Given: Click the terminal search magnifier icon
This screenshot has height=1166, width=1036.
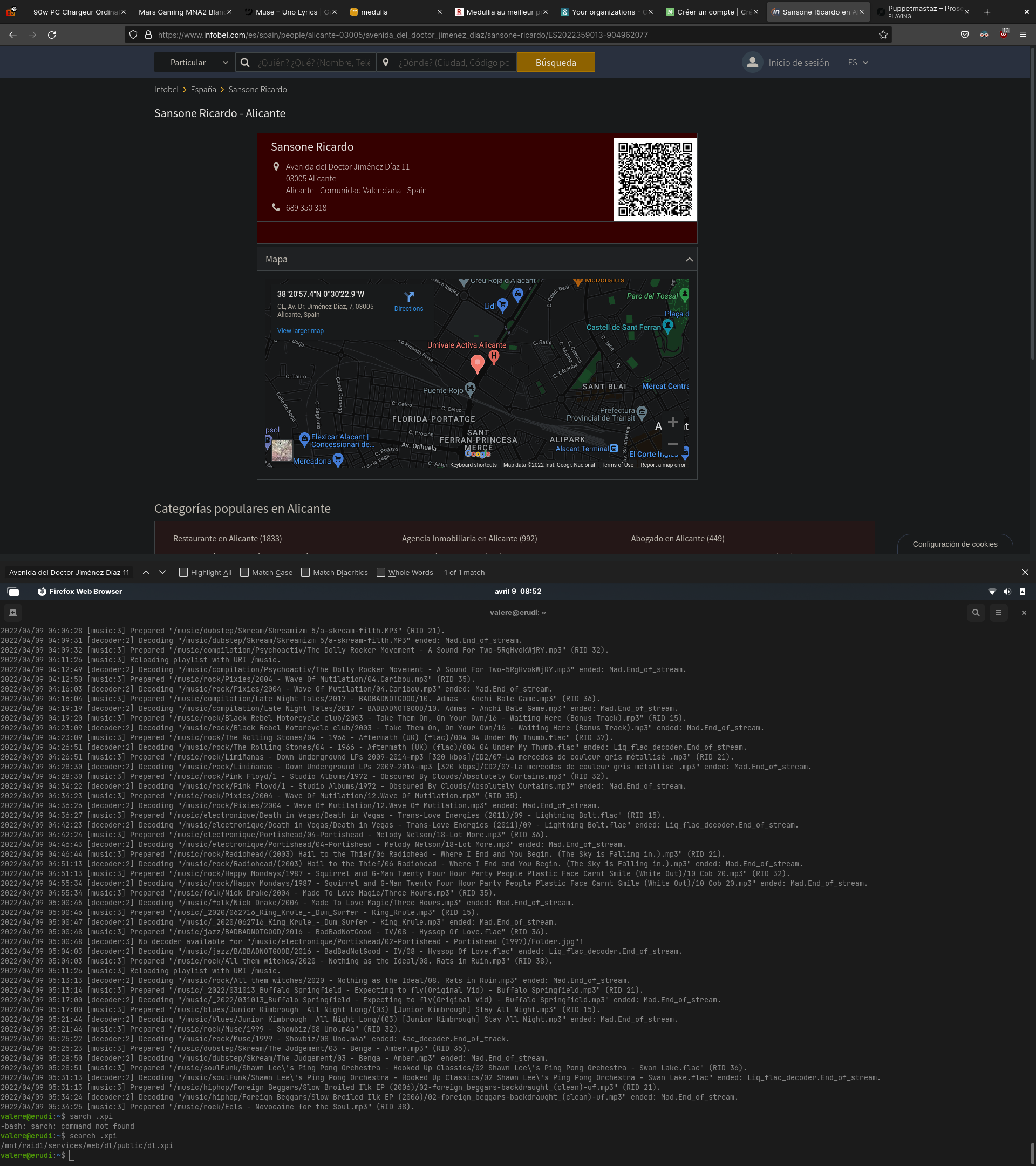Looking at the screenshot, I should 976,612.
